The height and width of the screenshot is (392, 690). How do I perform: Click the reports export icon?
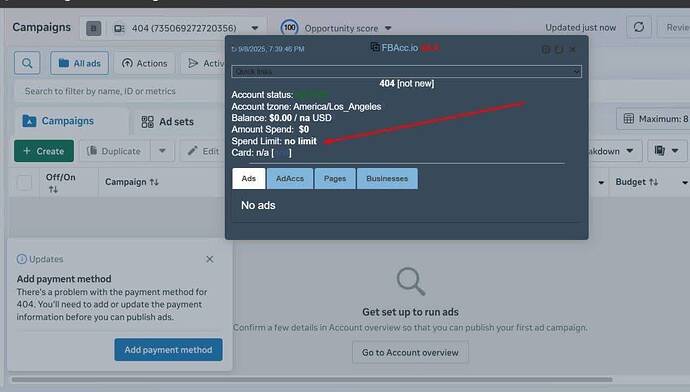click(659, 151)
